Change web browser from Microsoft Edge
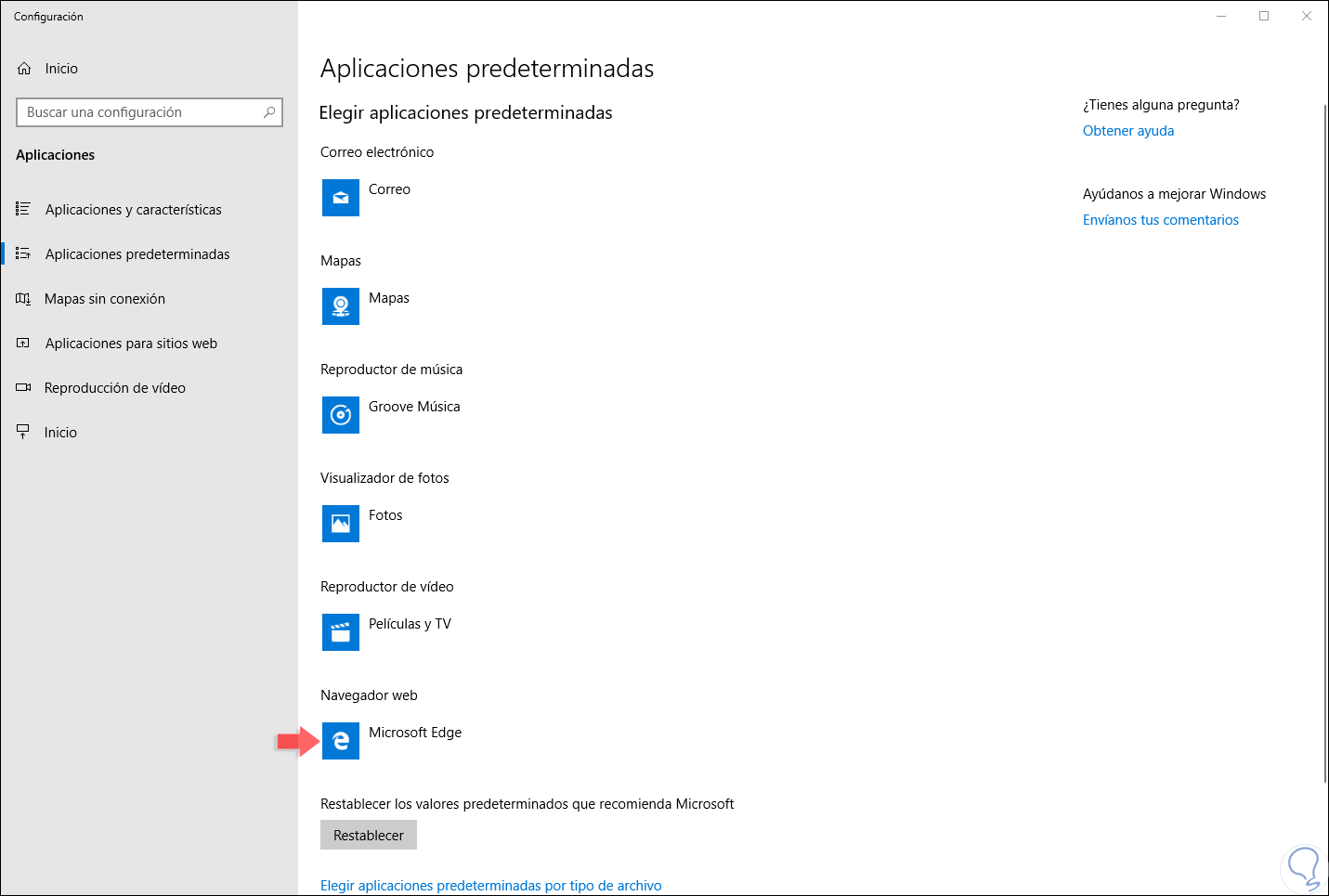The height and width of the screenshot is (896, 1329). tap(415, 733)
